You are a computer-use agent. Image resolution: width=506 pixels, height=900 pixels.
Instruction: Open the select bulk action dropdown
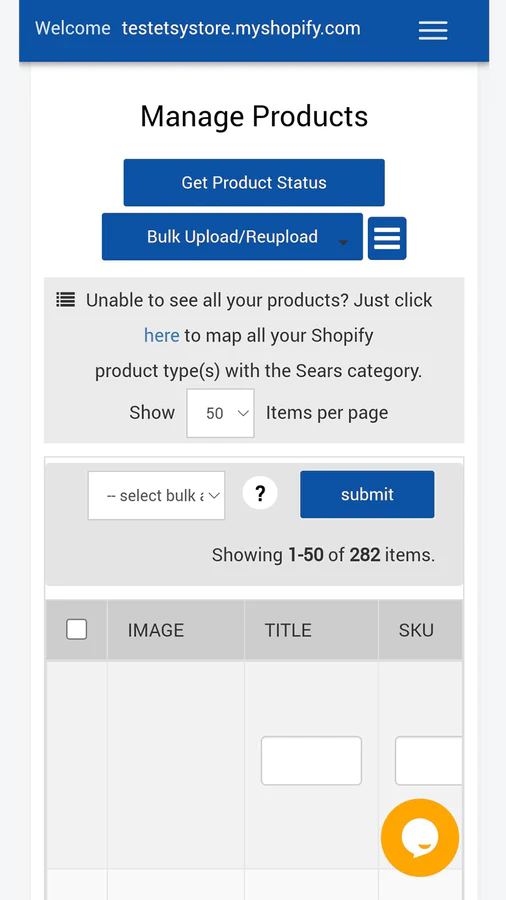pyautogui.click(x=156, y=495)
